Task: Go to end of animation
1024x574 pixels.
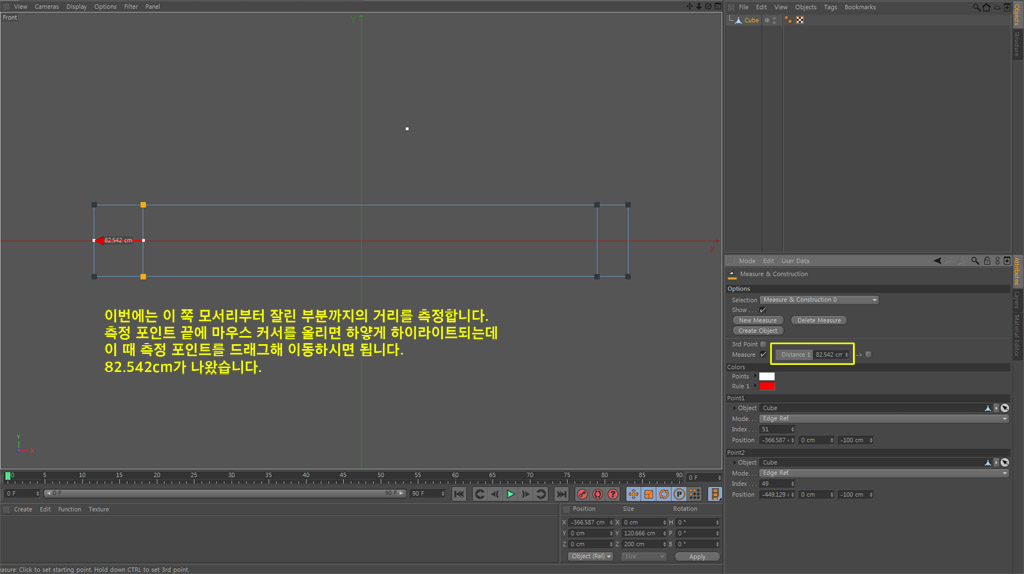Action: click(x=561, y=494)
